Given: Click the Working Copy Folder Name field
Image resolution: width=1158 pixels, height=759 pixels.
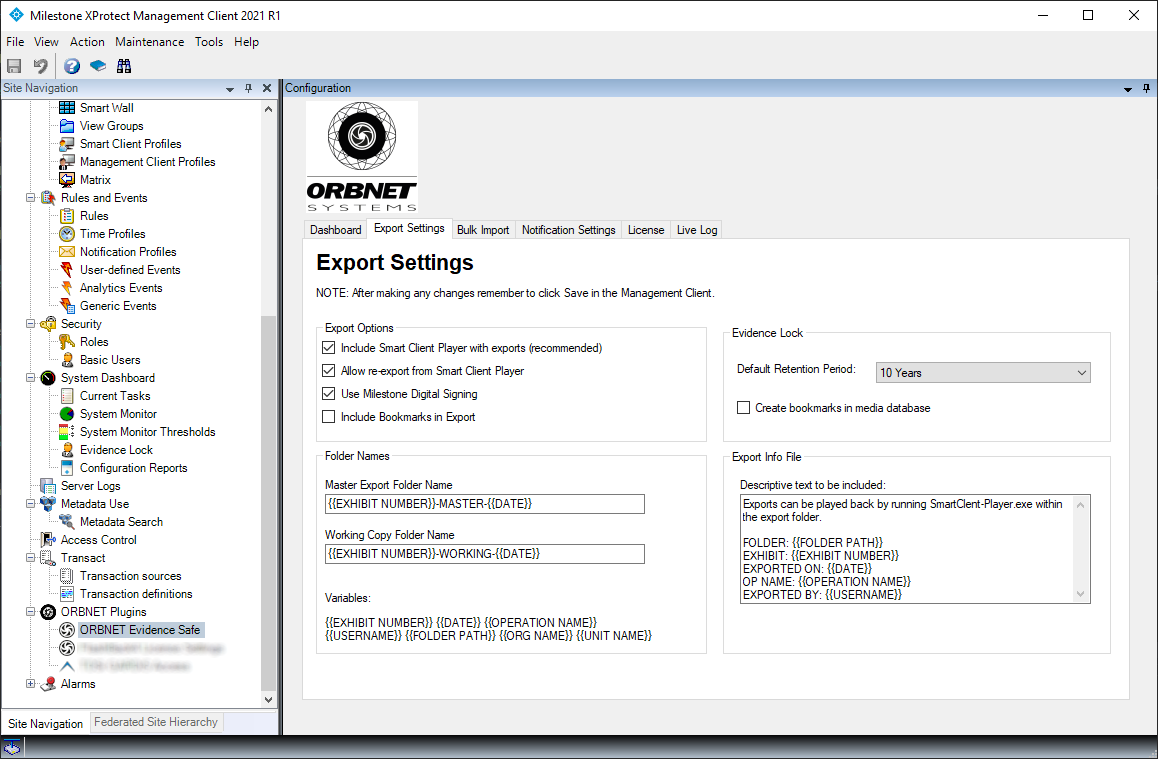Looking at the screenshot, I should [x=484, y=554].
